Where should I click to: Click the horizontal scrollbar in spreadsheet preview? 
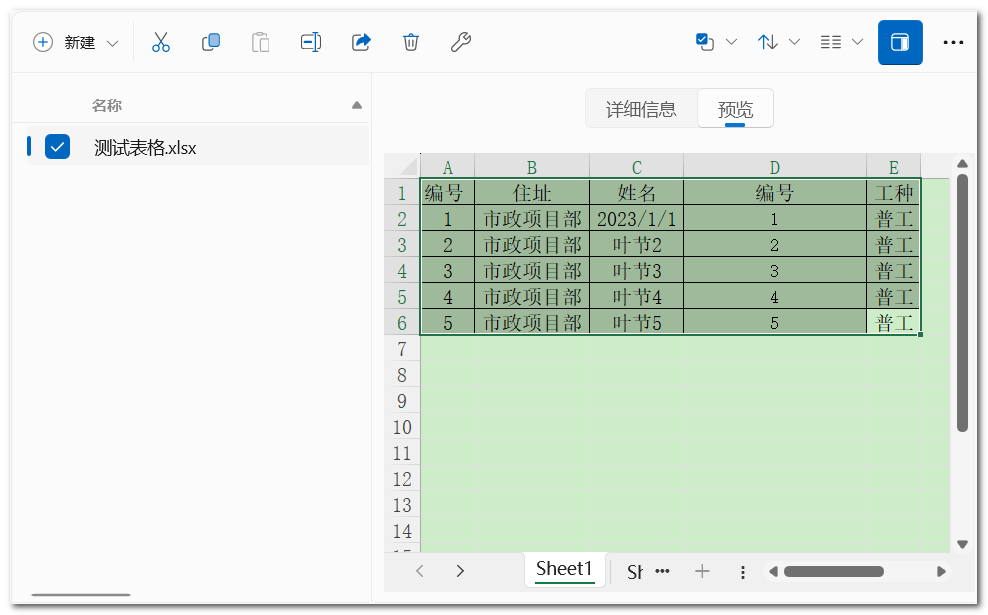tap(833, 572)
